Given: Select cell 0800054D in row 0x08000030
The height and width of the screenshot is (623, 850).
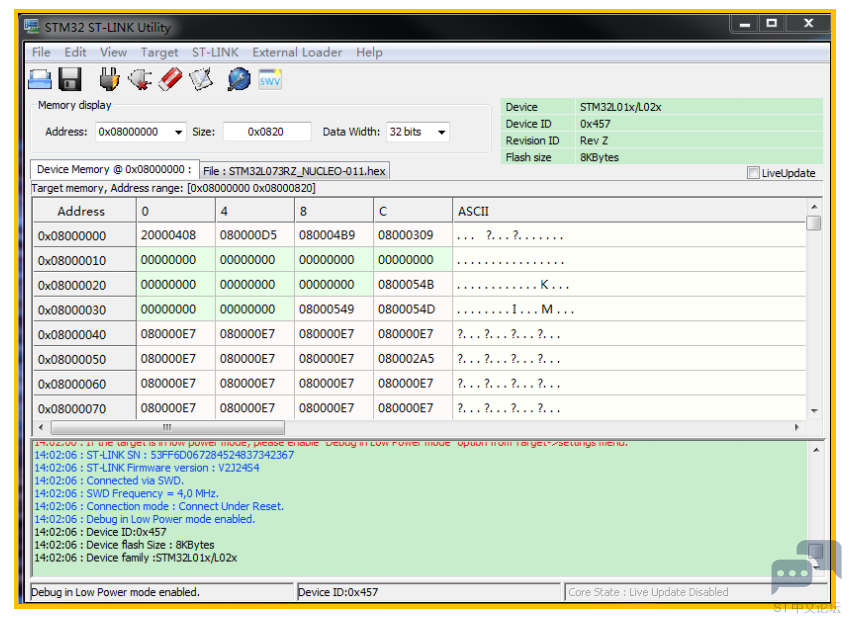Looking at the screenshot, I should click(413, 310).
